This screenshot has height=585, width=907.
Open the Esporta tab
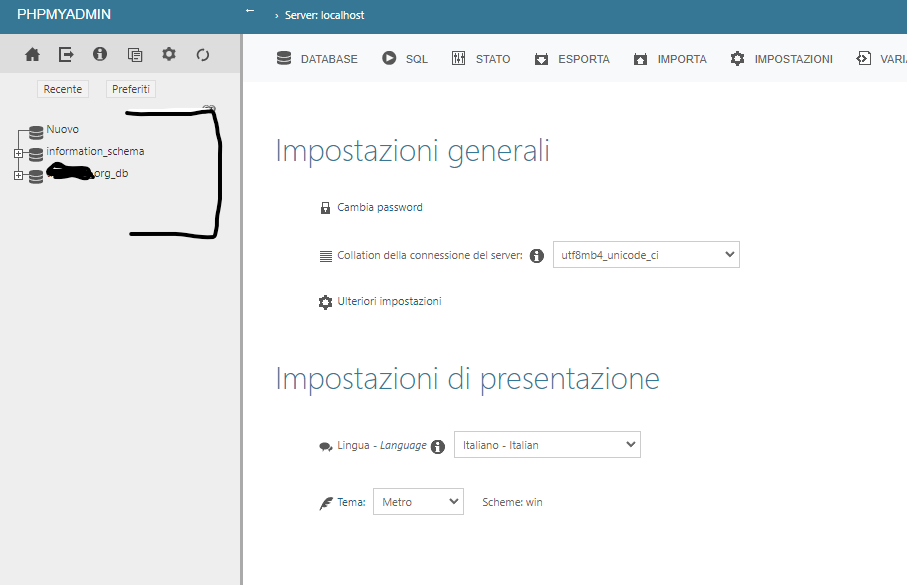[x=572, y=59]
